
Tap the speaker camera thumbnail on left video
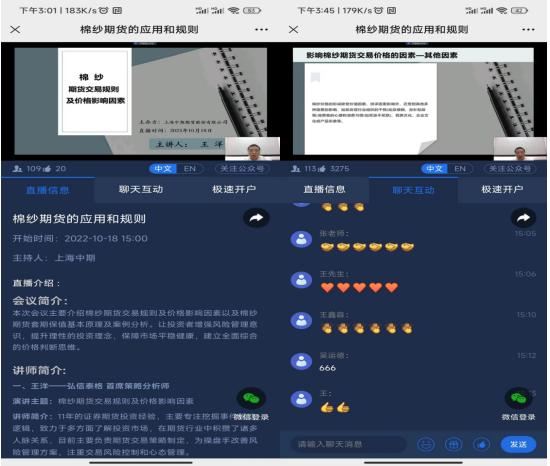tap(253, 148)
